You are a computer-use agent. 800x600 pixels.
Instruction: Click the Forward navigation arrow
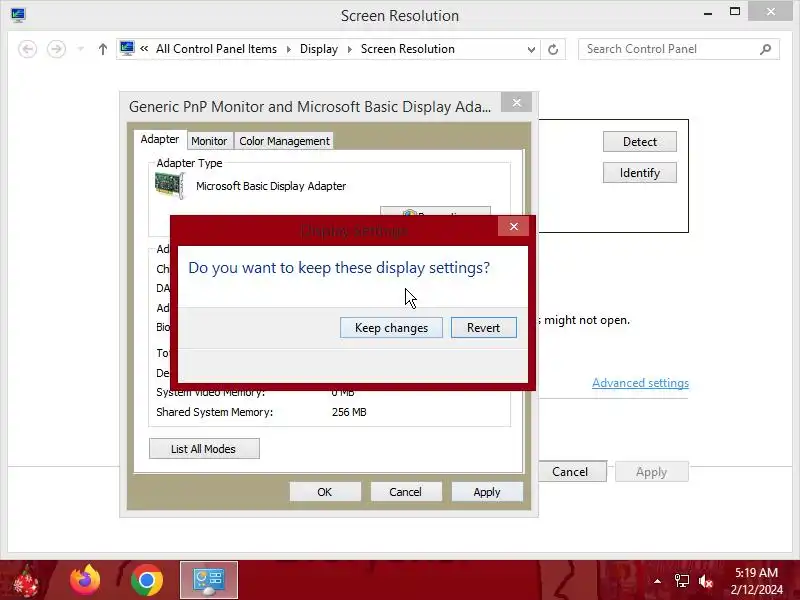(56, 49)
